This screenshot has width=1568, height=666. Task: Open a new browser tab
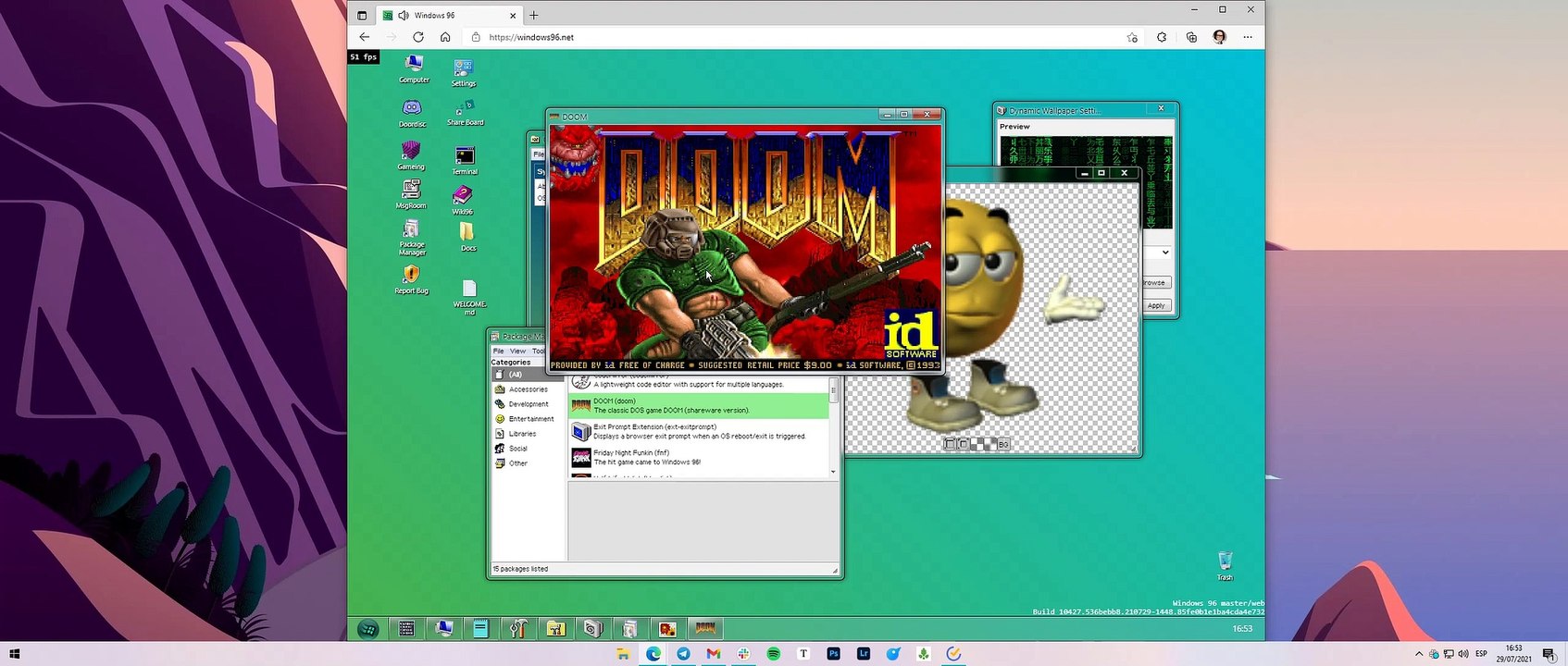click(x=534, y=15)
